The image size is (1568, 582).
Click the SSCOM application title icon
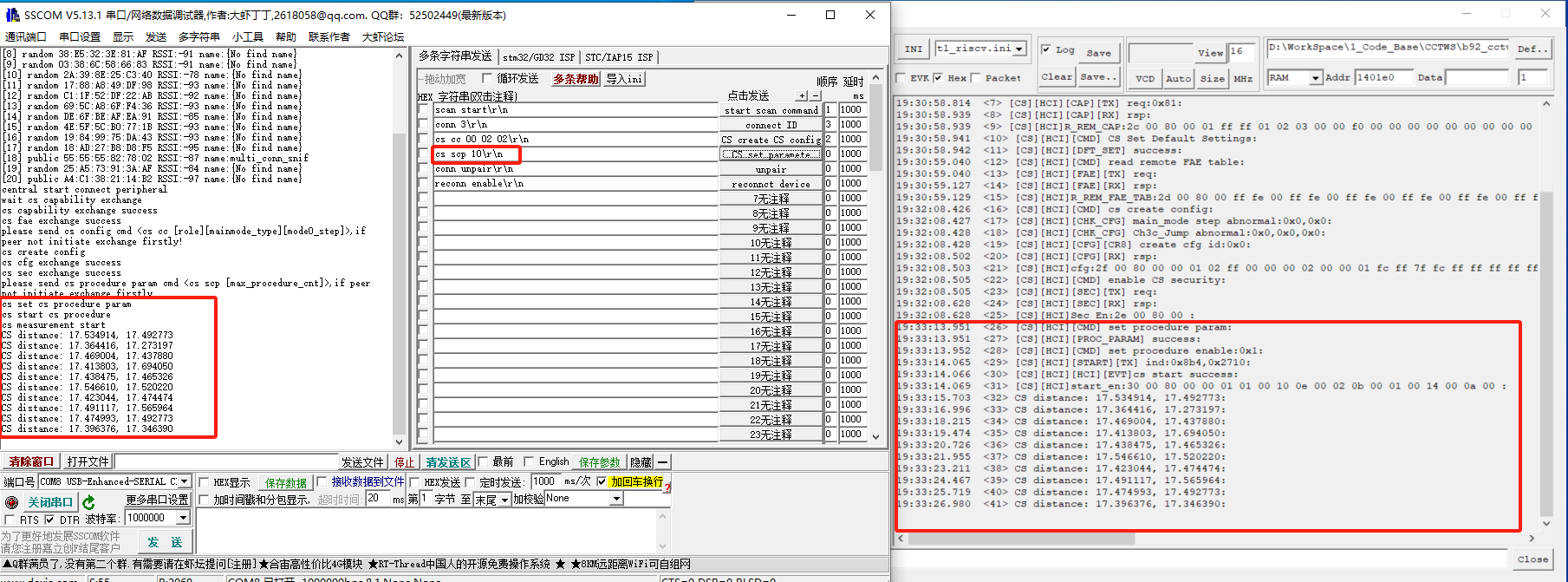[x=12, y=15]
